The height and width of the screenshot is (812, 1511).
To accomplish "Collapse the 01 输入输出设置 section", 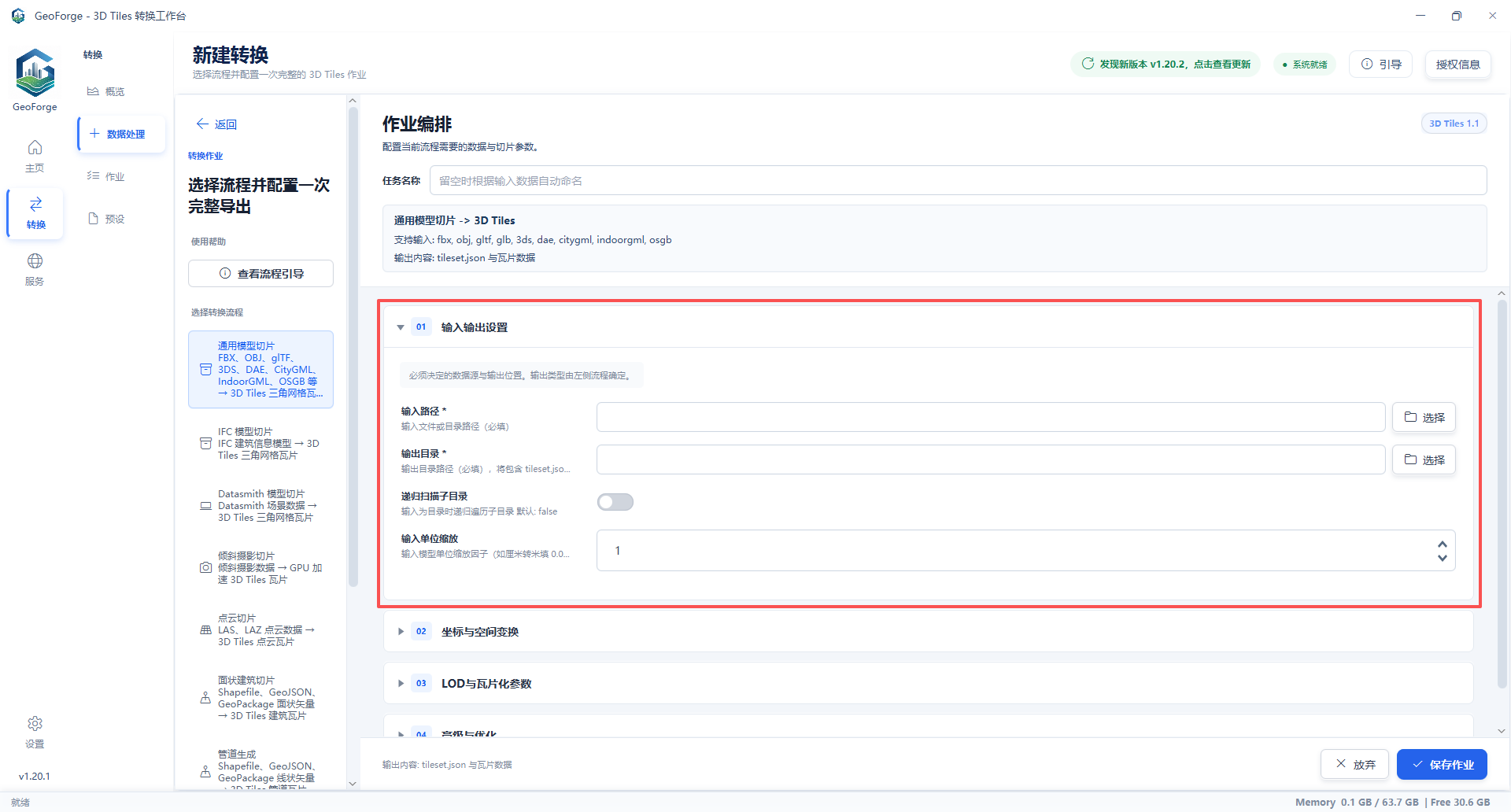I will point(401,327).
